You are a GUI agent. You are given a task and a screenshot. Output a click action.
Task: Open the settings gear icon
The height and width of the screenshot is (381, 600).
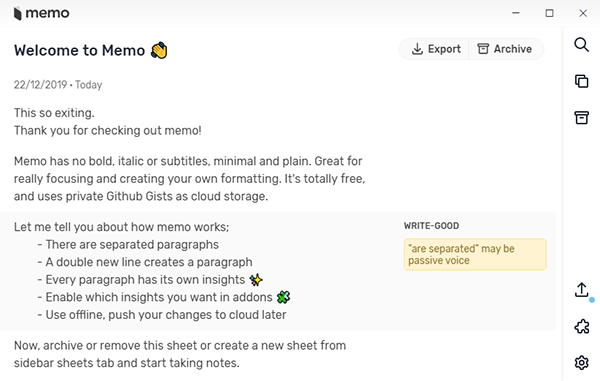pyautogui.click(x=582, y=362)
